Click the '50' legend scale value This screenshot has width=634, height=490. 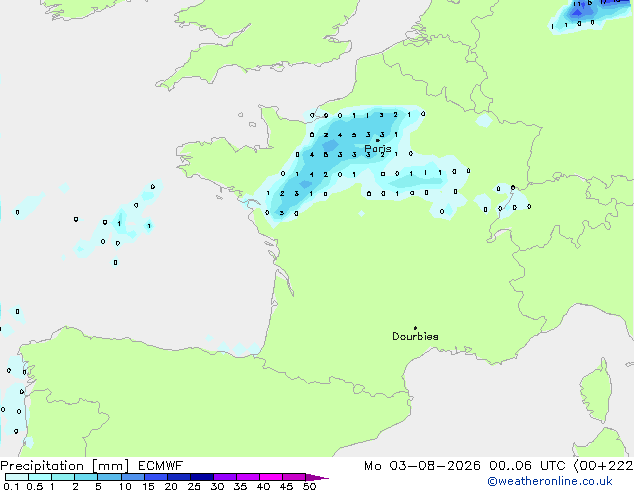tap(310, 486)
